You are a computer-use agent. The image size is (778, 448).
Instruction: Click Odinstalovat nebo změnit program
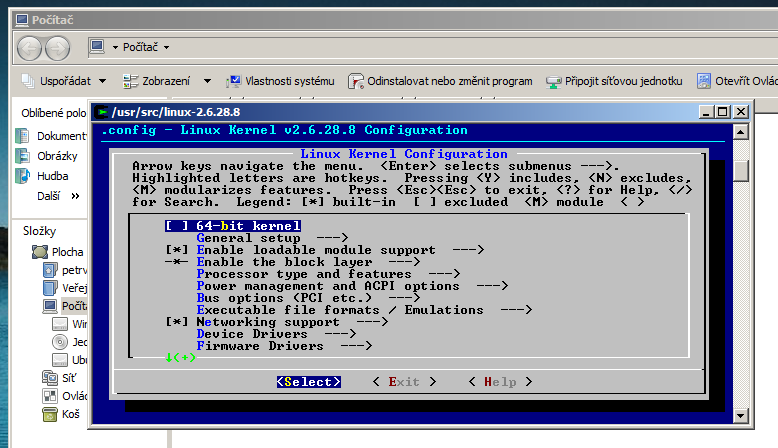click(440, 81)
